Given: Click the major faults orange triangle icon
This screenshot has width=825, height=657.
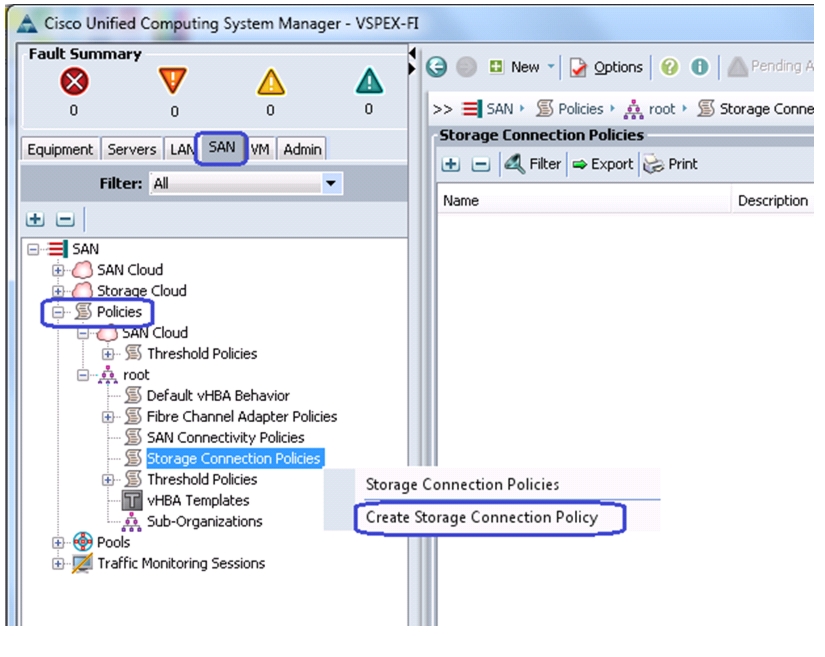Looking at the screenshot, I should 173,80.
